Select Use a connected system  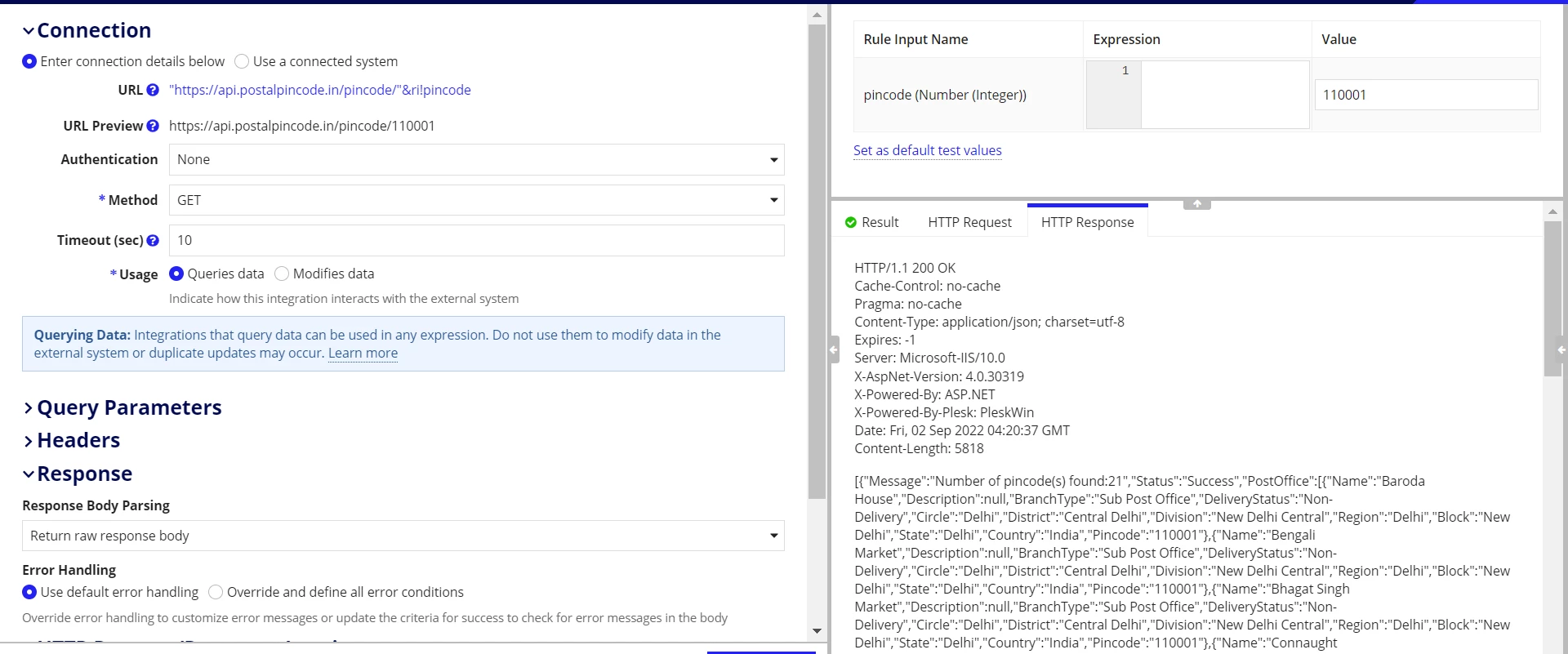242,61
